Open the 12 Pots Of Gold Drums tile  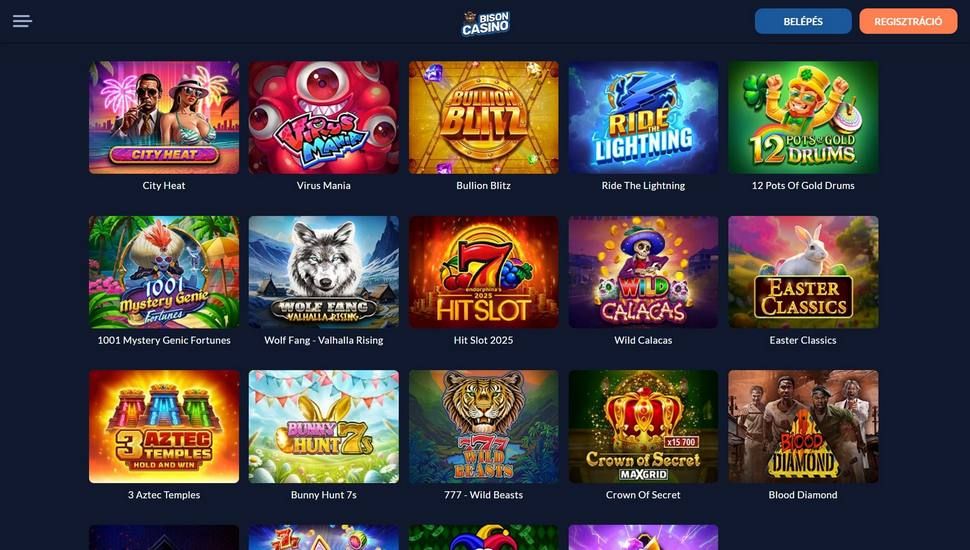tap(803, 117)
